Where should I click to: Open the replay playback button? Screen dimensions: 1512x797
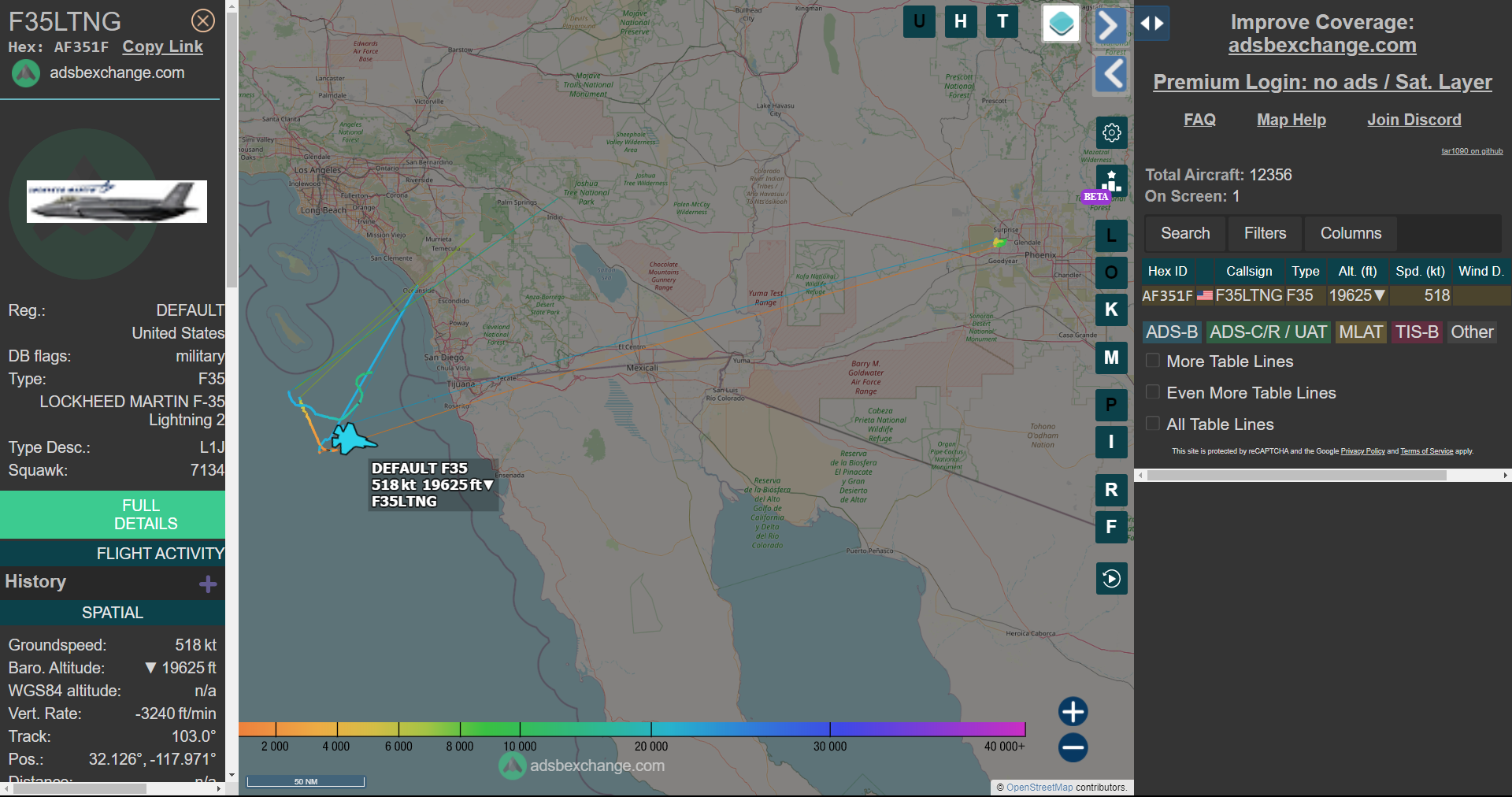click(x=1111, y=579)
